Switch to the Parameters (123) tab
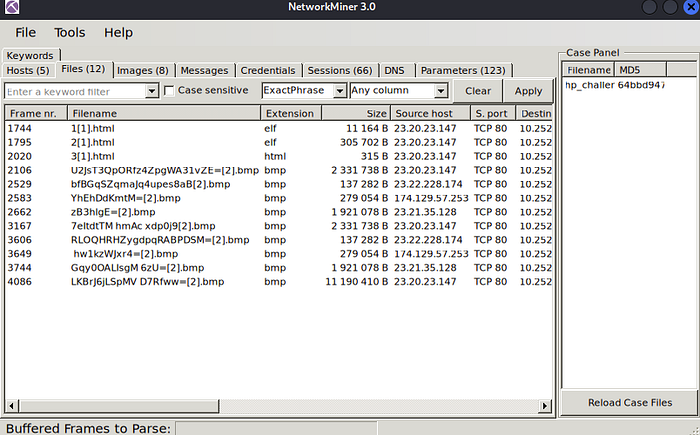 point(463,71)
